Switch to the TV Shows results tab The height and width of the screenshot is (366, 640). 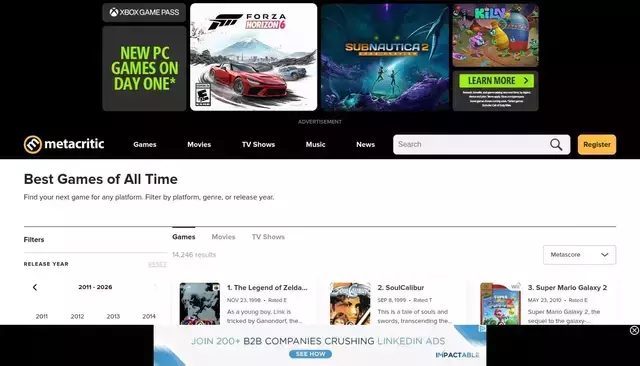tap(268, 237)
